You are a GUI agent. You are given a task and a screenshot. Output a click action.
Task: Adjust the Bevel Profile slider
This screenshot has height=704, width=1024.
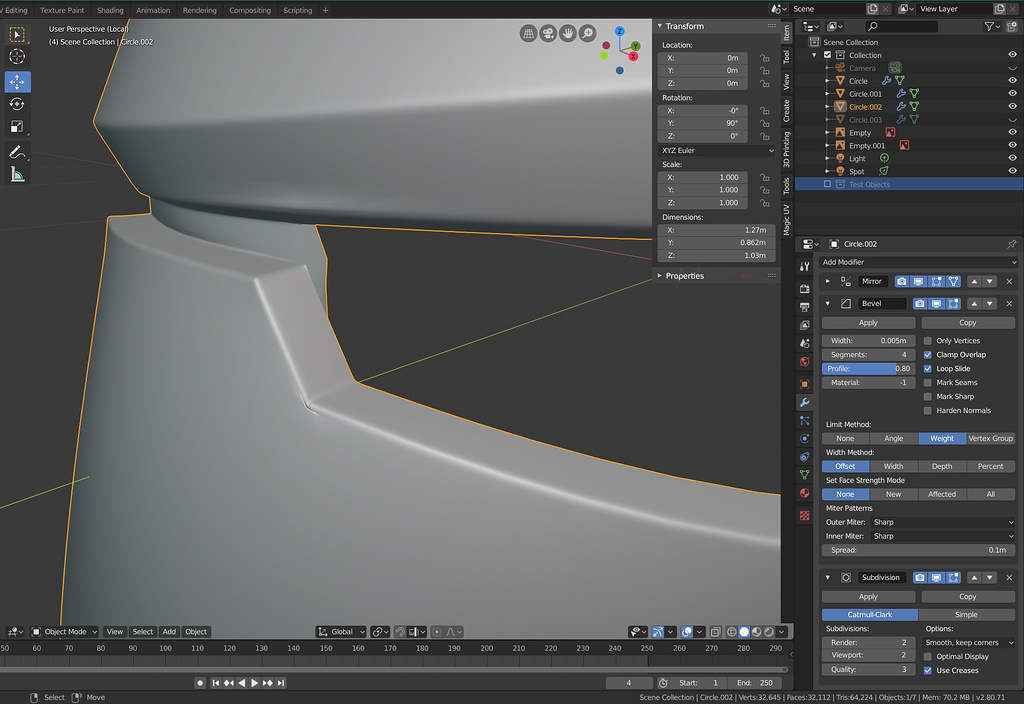[868, 369]
